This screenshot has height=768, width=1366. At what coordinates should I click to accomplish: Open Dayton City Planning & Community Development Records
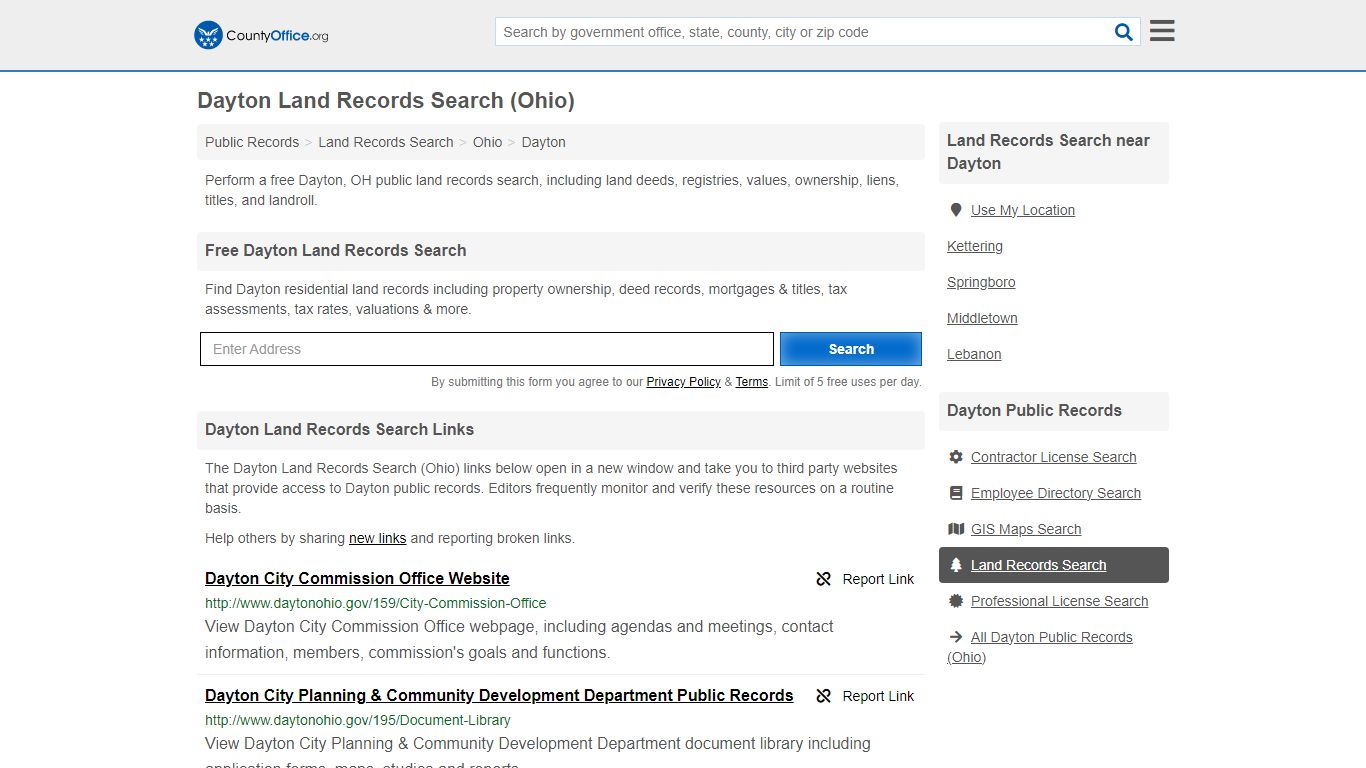click(499, 695)
